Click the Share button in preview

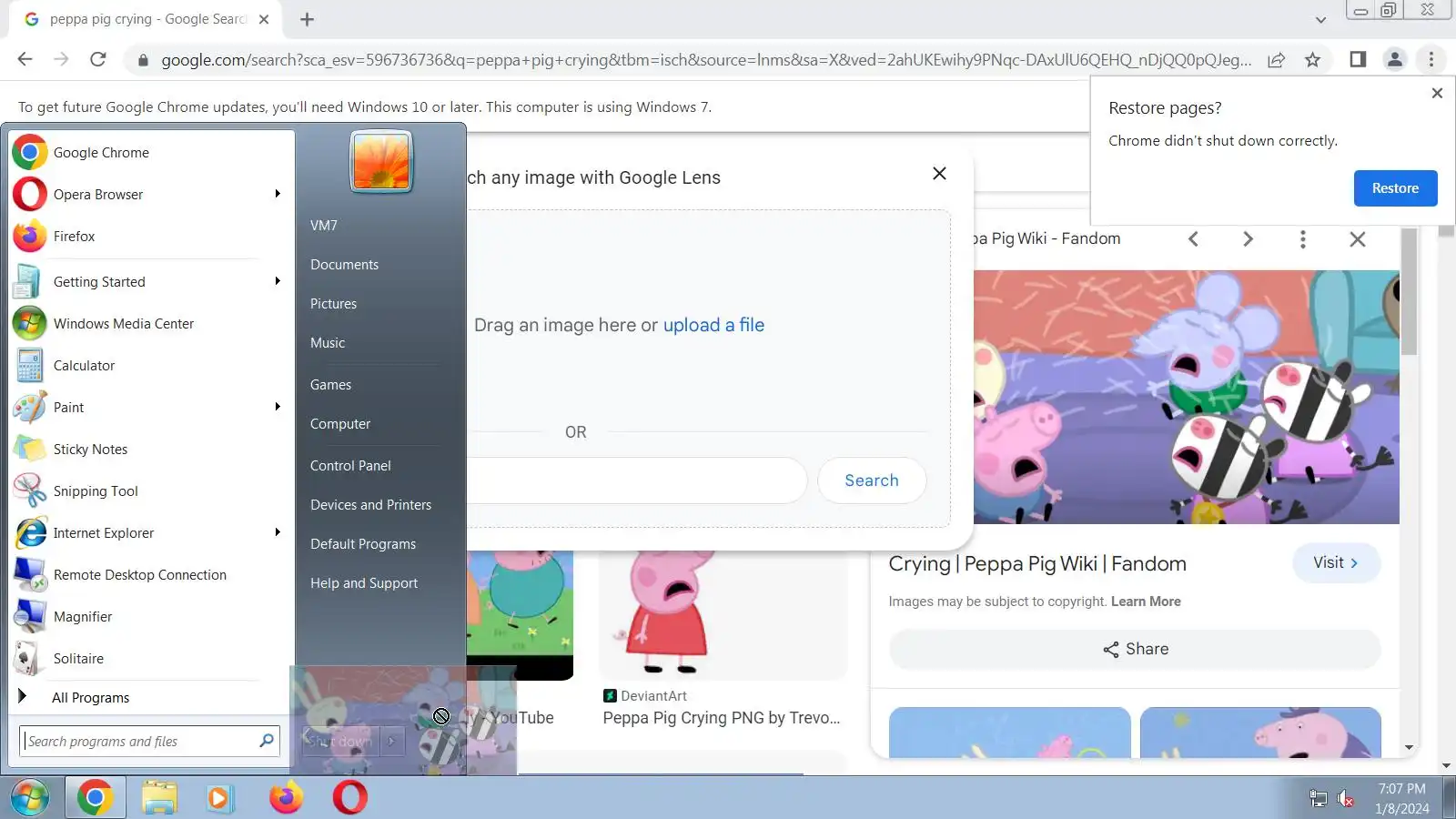pyautogui.click(x=1135, y=649)
